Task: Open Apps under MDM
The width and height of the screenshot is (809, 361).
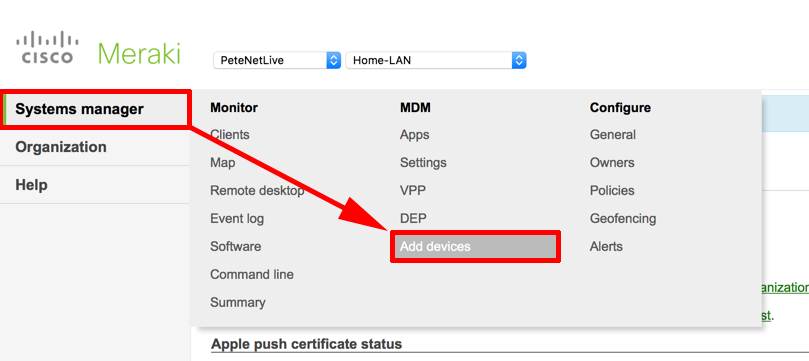Action: coord(414,135)
